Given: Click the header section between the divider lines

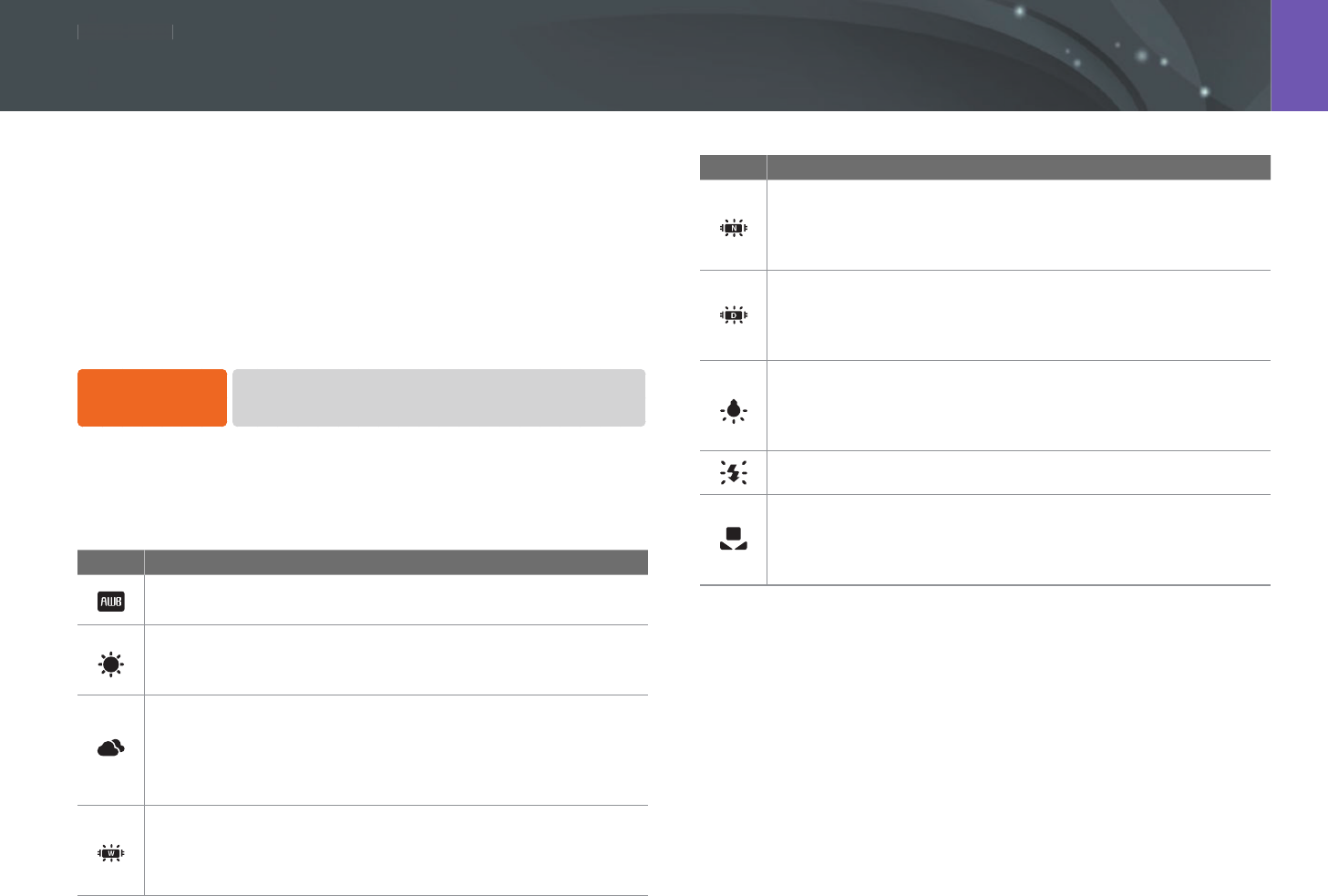Looking at the screenshot, I should coord(125,32).
